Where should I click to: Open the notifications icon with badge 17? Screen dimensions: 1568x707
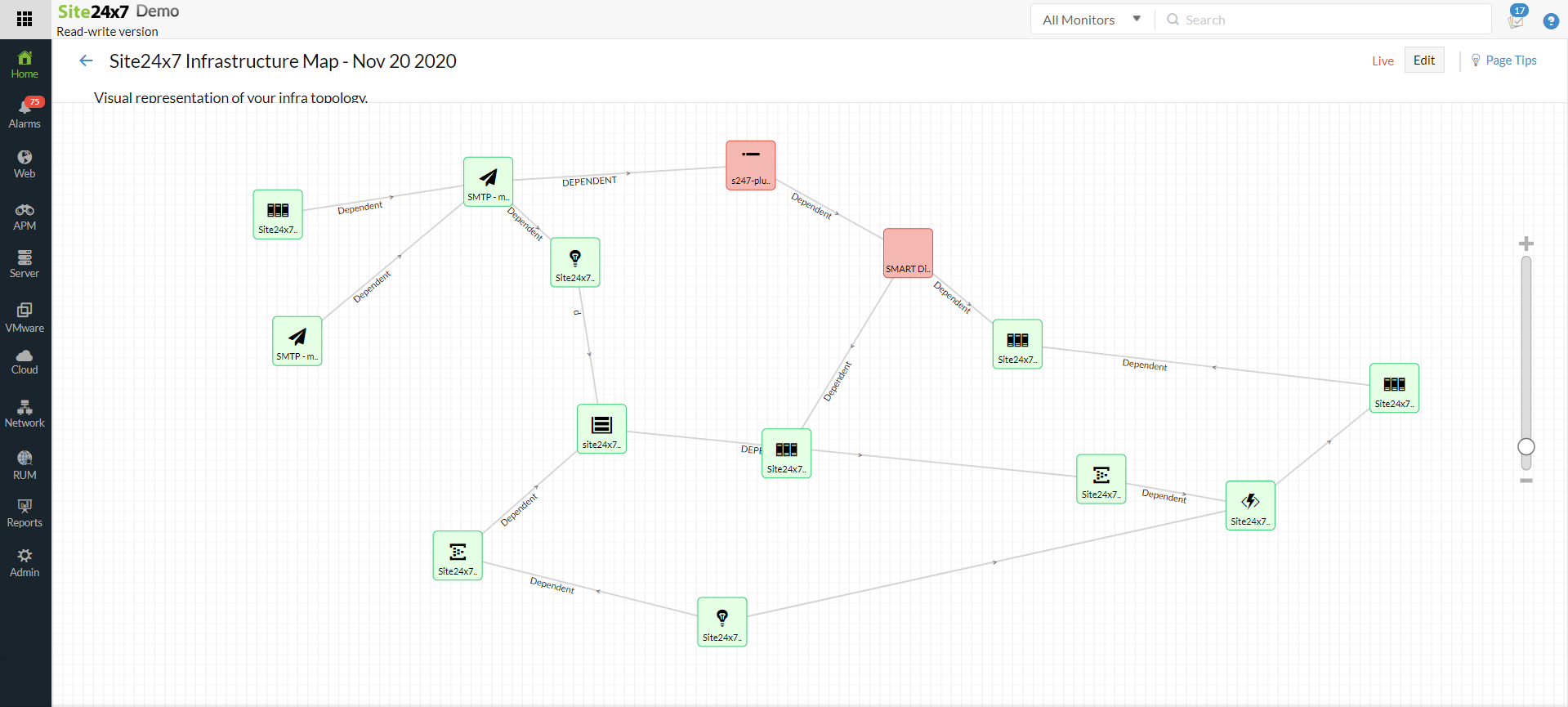(x=1517, y=19)
